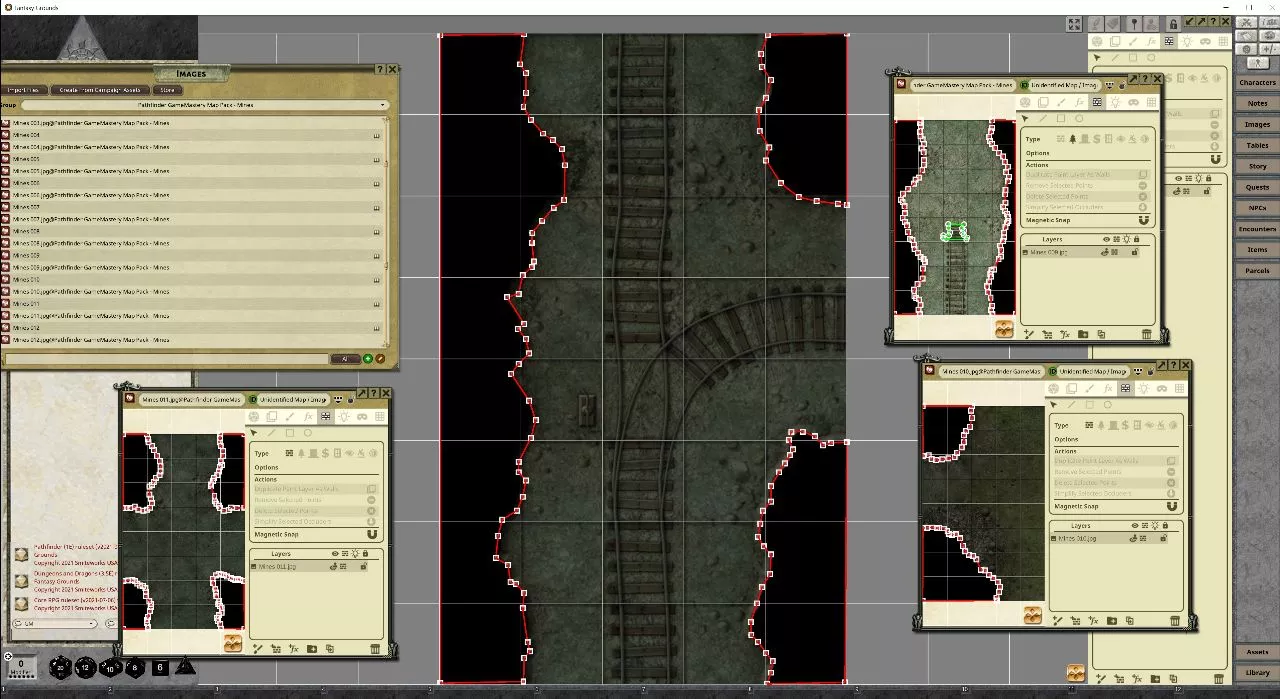Toggle lock on Mines 010.jpg layer
The image size is (1280, 699).
pos(1164,538)
